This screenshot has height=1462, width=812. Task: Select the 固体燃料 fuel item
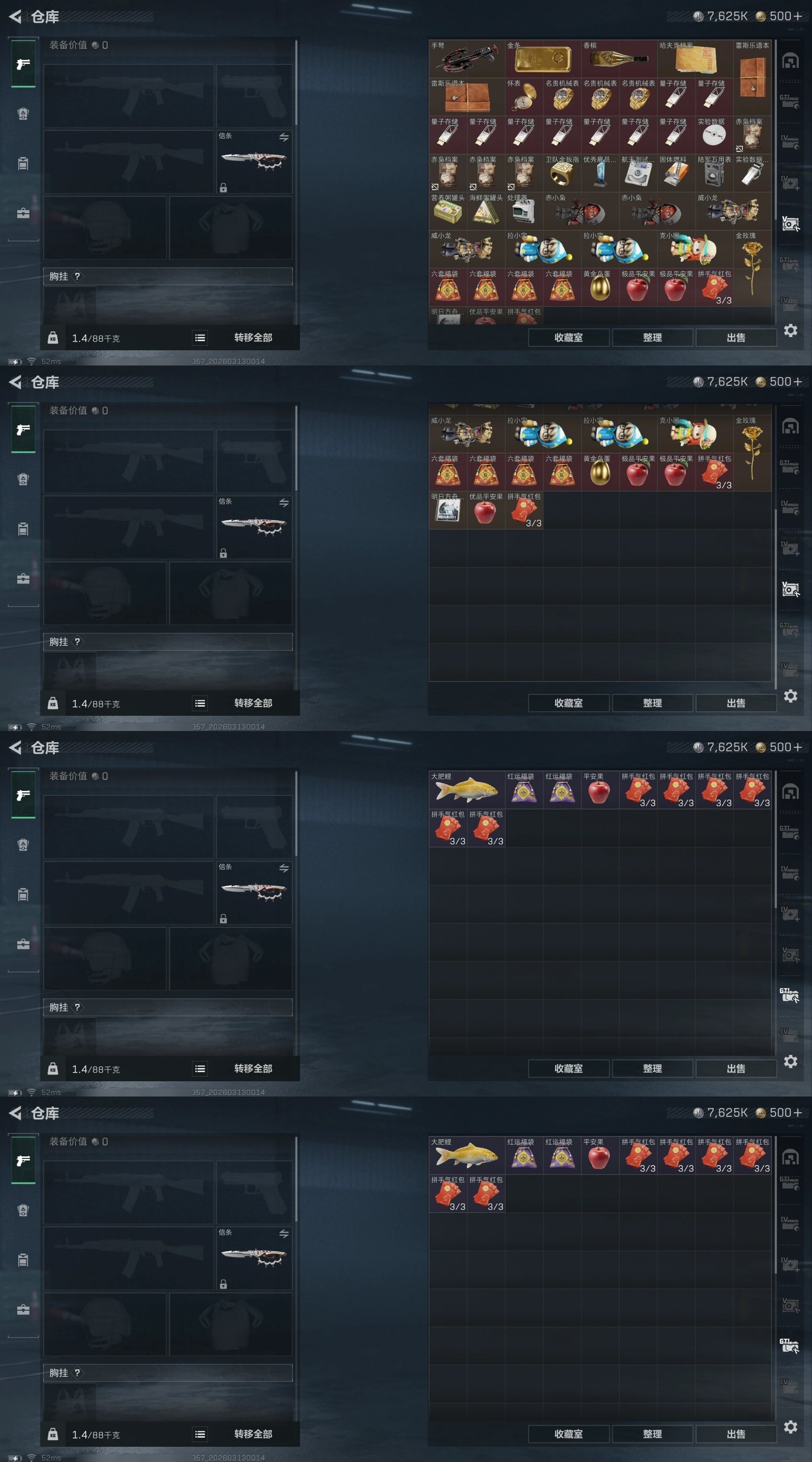click(x=676, y=173)
